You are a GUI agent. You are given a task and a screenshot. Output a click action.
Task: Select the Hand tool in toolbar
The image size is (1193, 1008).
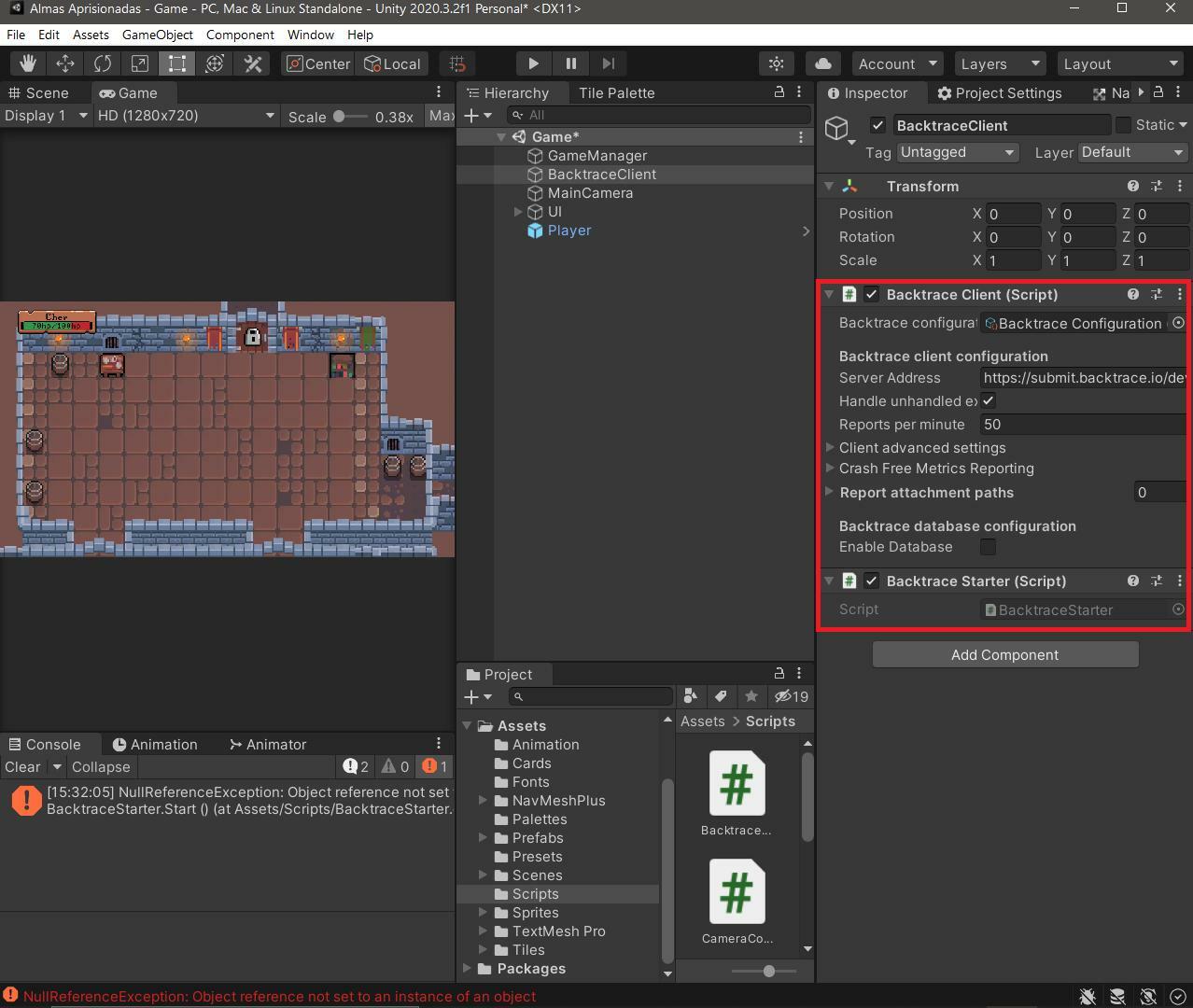point(28,63)
